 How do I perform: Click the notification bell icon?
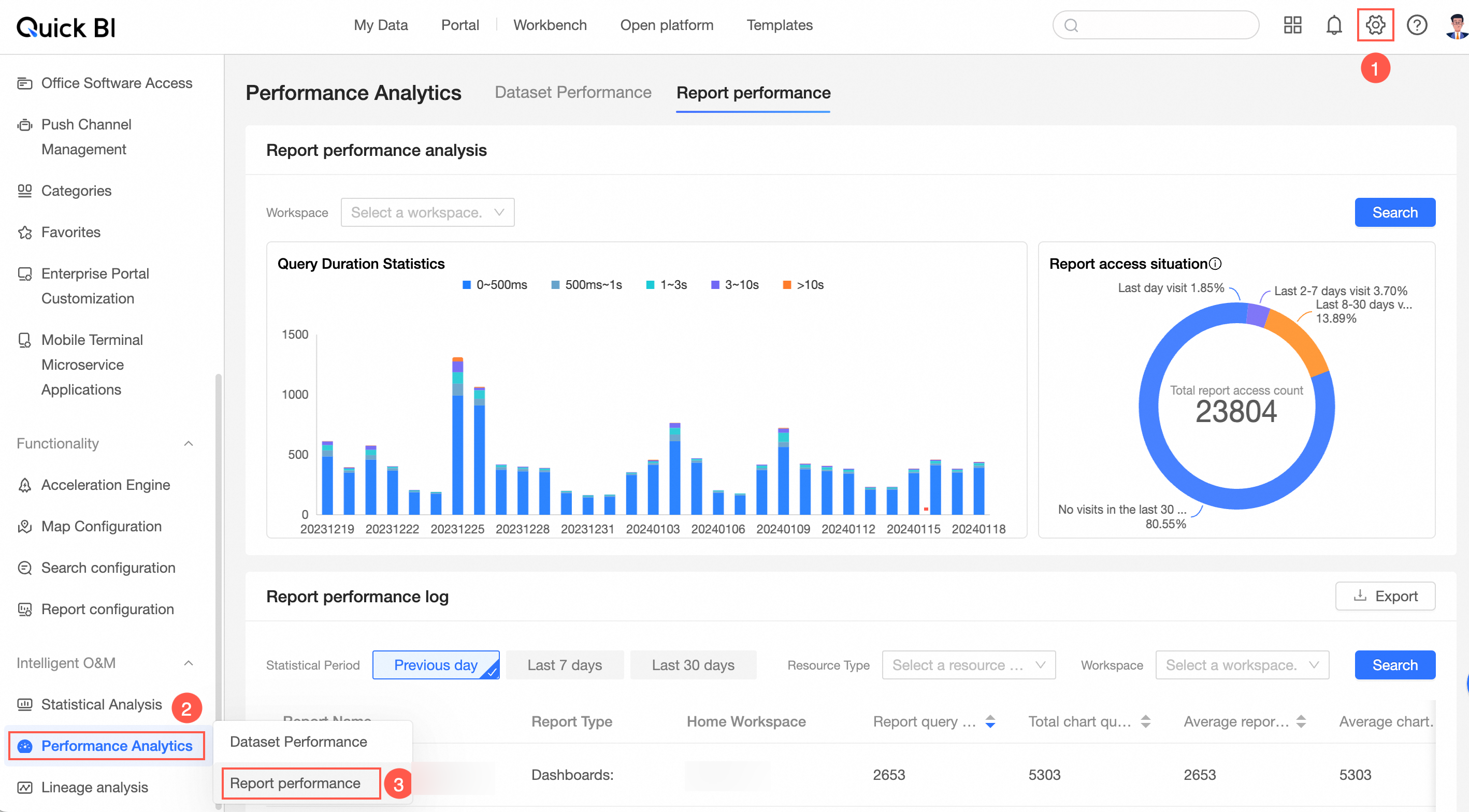point(1333,25)
